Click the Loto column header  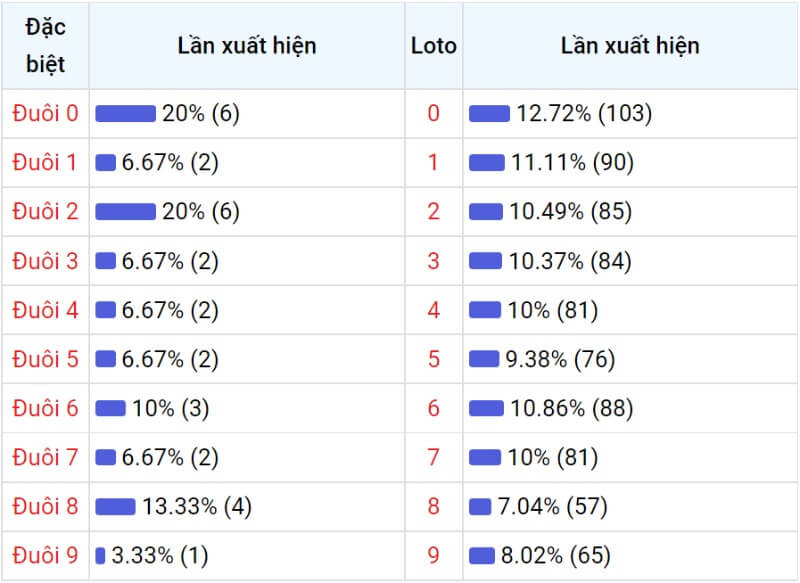click(x=434, y=46)
